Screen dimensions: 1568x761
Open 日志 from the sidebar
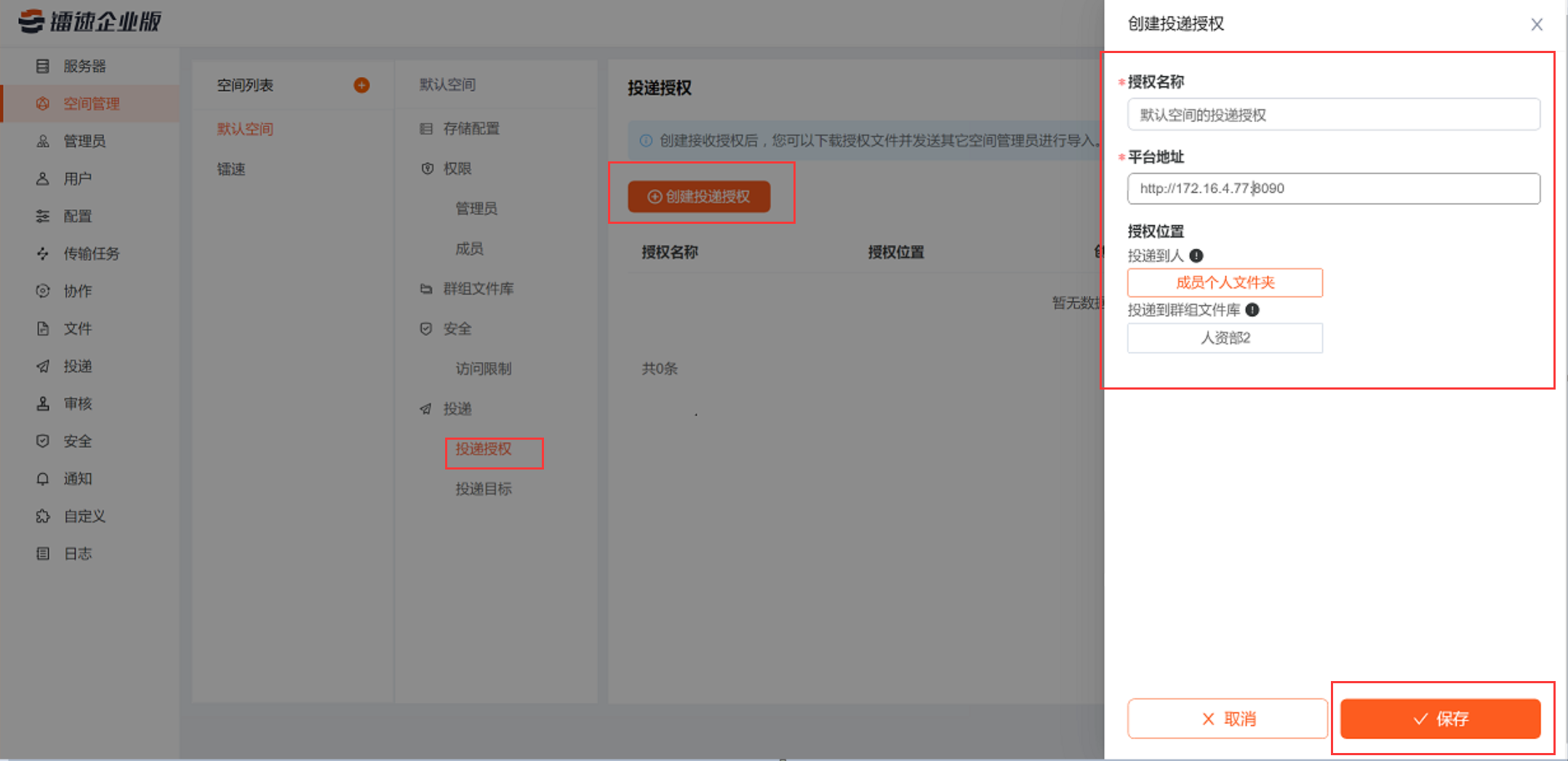coord(77,554)
